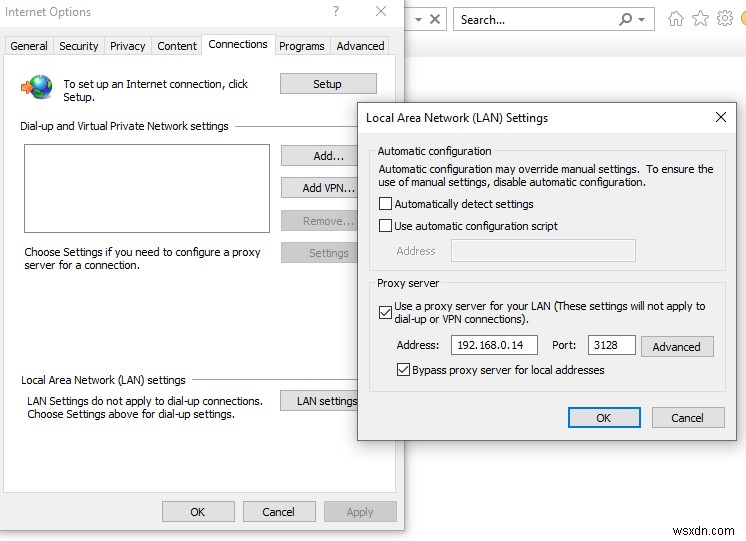The height and width of the screenshot is (541, 746).
Task: Open Favorites star icon
Action: pos(700,19)
